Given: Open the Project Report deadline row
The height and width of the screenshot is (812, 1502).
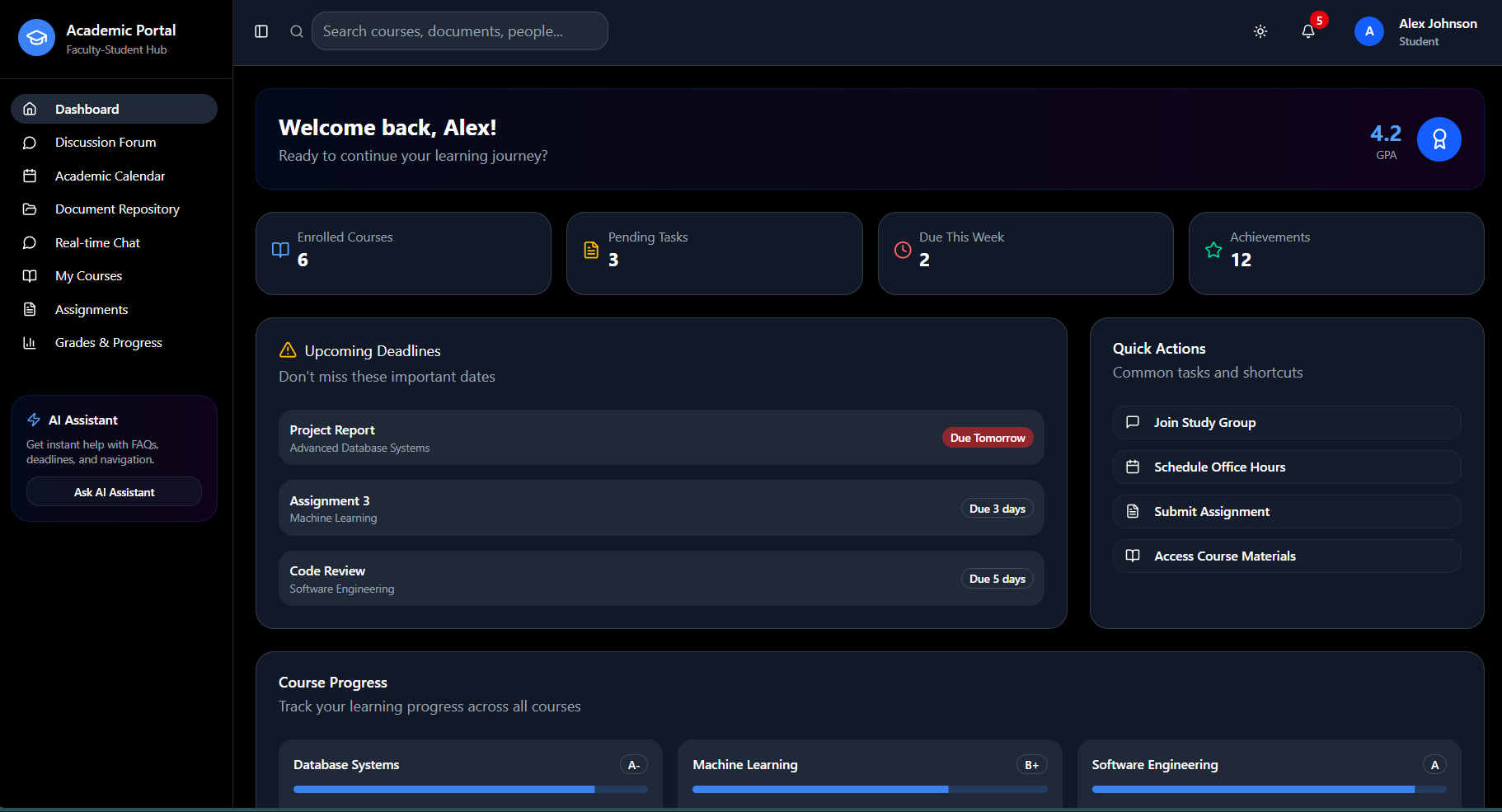Looking at the screenshot, I should 661,438.
